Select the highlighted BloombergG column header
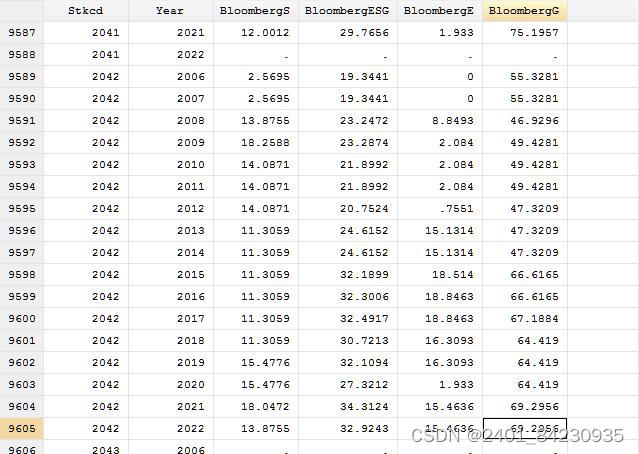 point(525,11)
